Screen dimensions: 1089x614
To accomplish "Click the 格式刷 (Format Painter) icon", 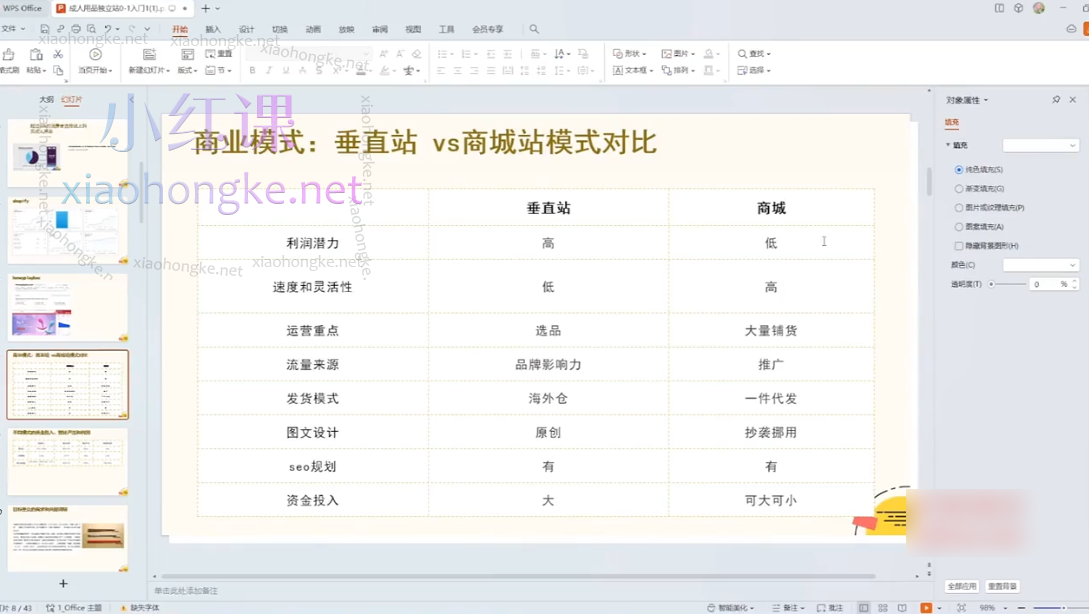I will pyautogui.click(x=10, y=55).
